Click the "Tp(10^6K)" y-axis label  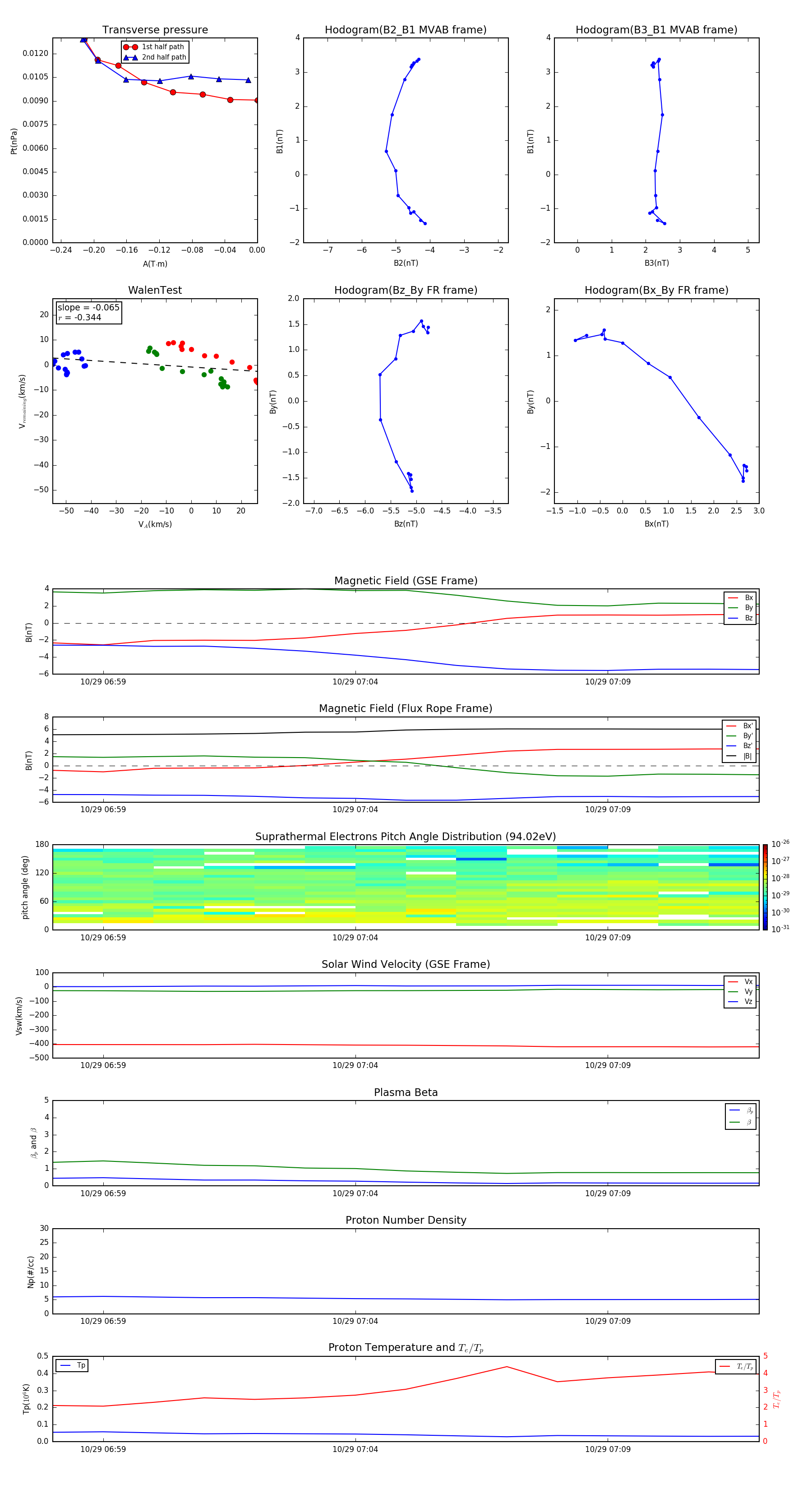(x=26, y=1399)
